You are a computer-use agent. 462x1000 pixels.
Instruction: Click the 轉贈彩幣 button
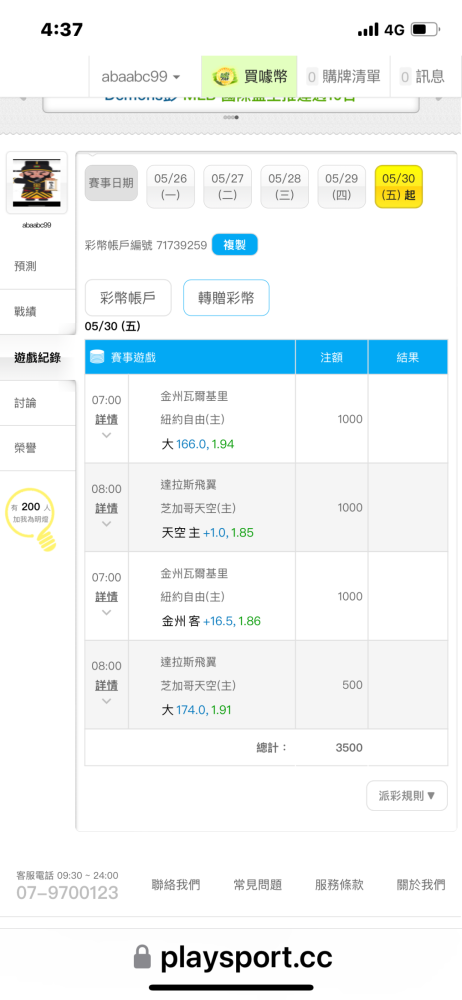pos(226,297)
